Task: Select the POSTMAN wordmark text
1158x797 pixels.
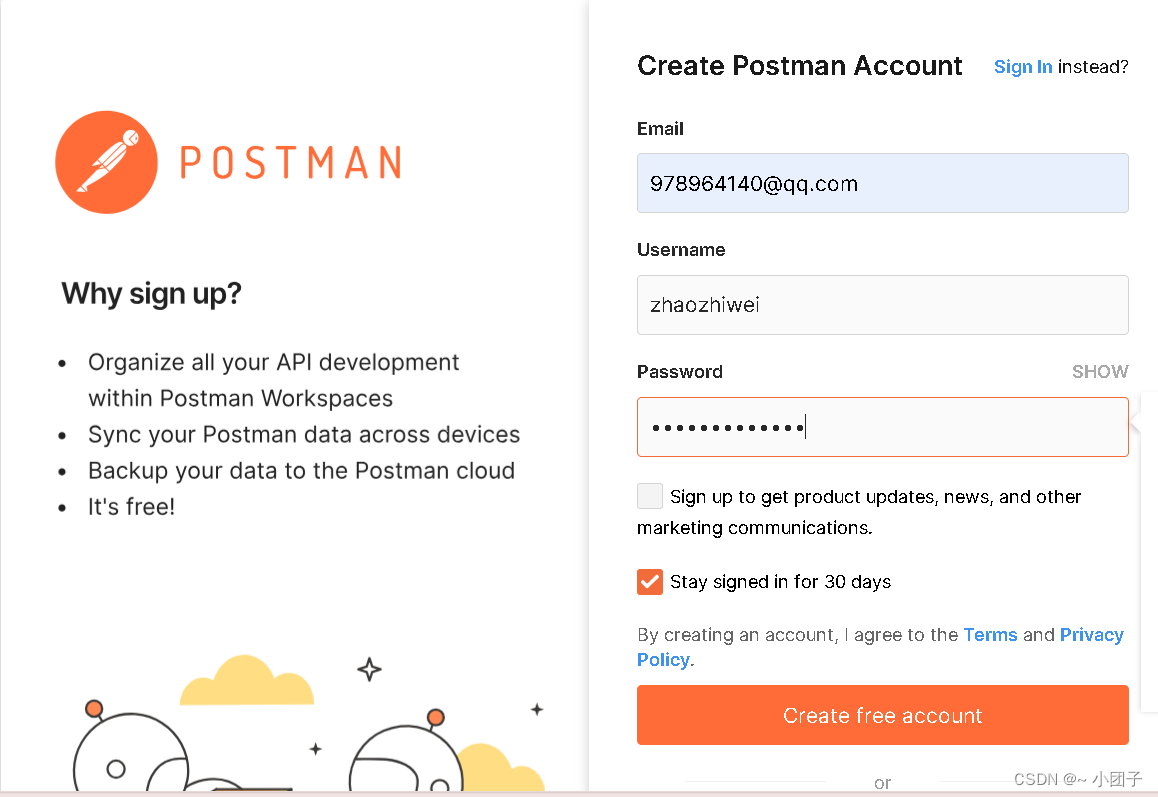Action: tap(291, 161)
